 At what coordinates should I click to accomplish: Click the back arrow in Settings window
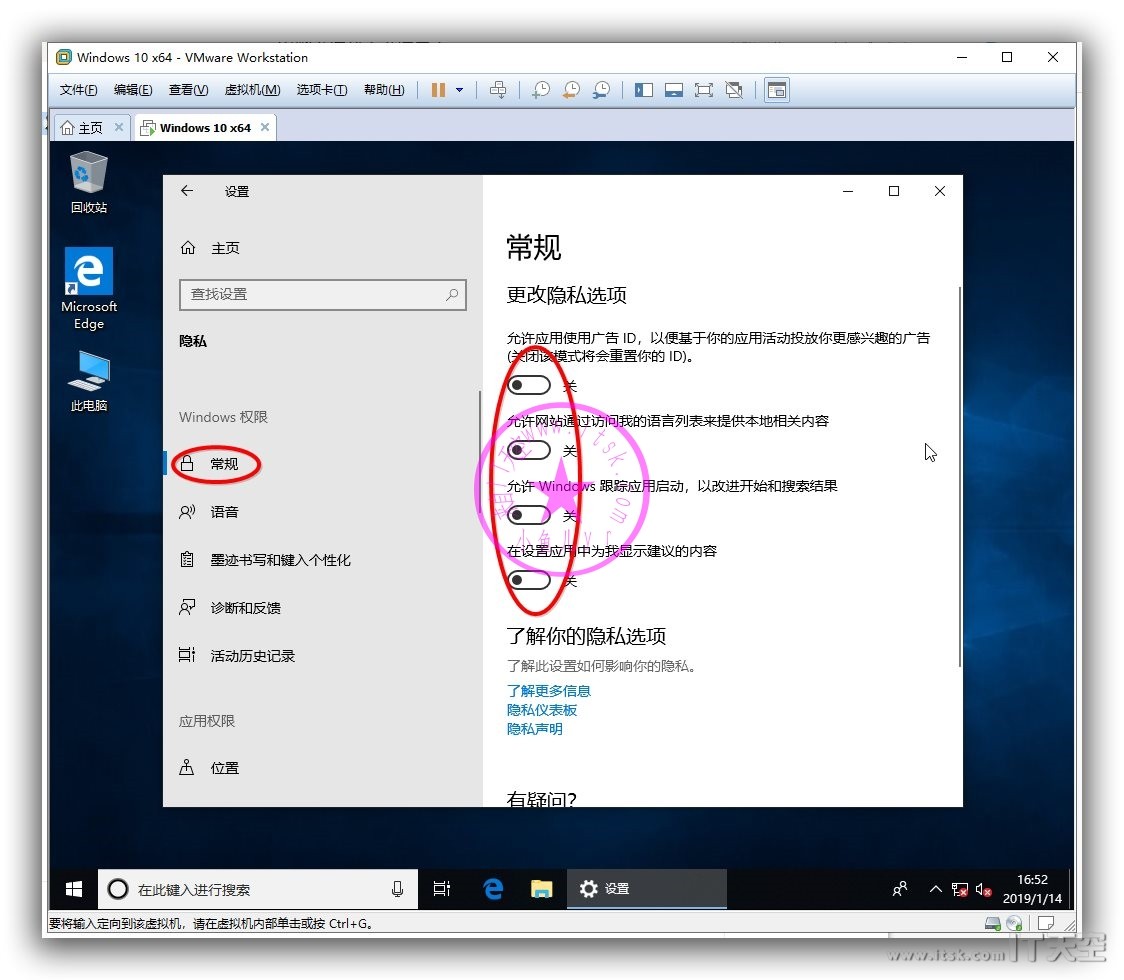[x=187, y=191]
